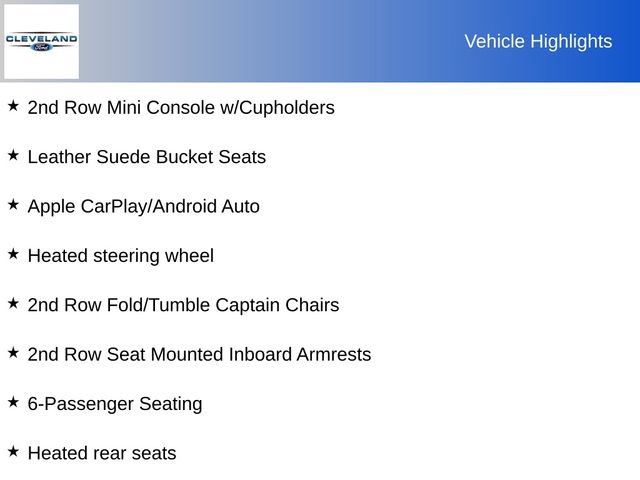Click the Cleveland Ford dealership logo
Image resolution: width=640 pixels, height=480 pixels.
(x=41, y=41)
